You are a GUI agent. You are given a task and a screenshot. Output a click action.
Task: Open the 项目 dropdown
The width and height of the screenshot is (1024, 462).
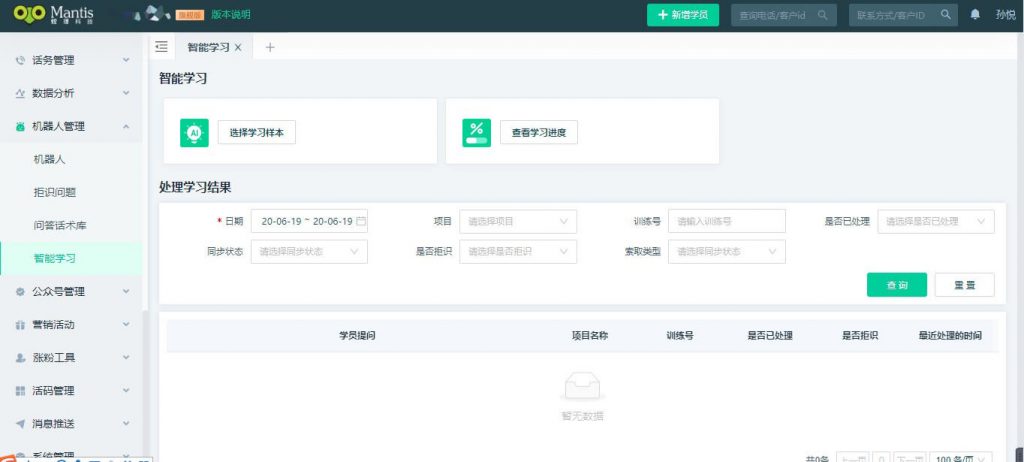518,222
